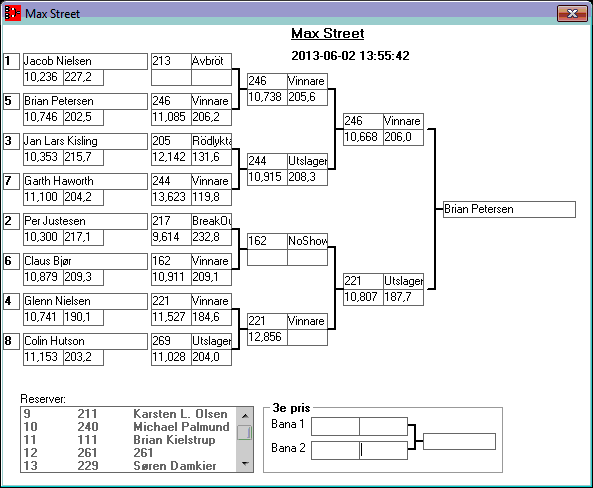Click the seed number 2 box
The image size is (593, 488).
[11, 221]
